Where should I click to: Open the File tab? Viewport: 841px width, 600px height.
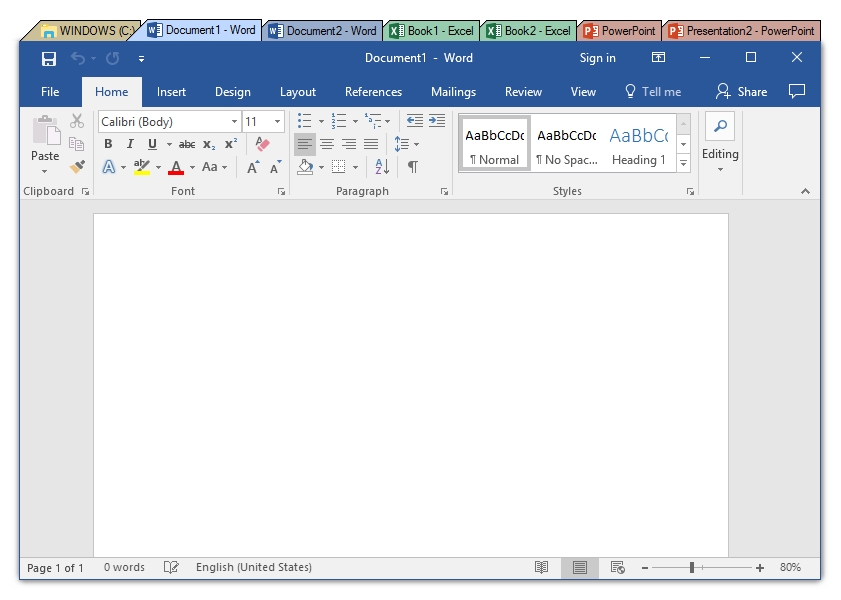(x=50, y=92)
